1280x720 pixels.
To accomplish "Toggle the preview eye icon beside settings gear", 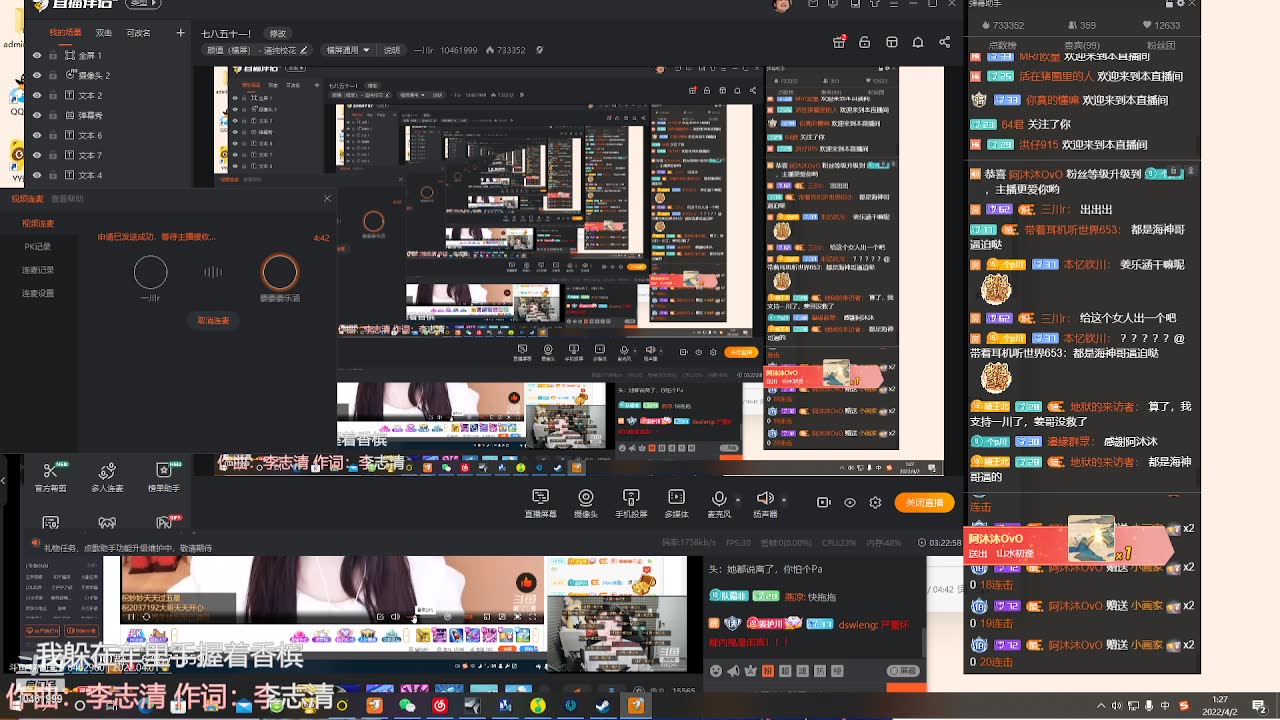I will 850,503.
